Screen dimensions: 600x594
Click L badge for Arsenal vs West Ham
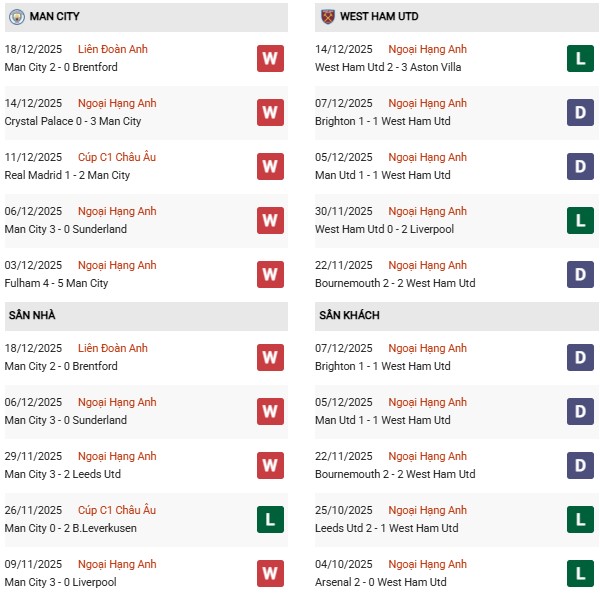[x=580, y=573]
